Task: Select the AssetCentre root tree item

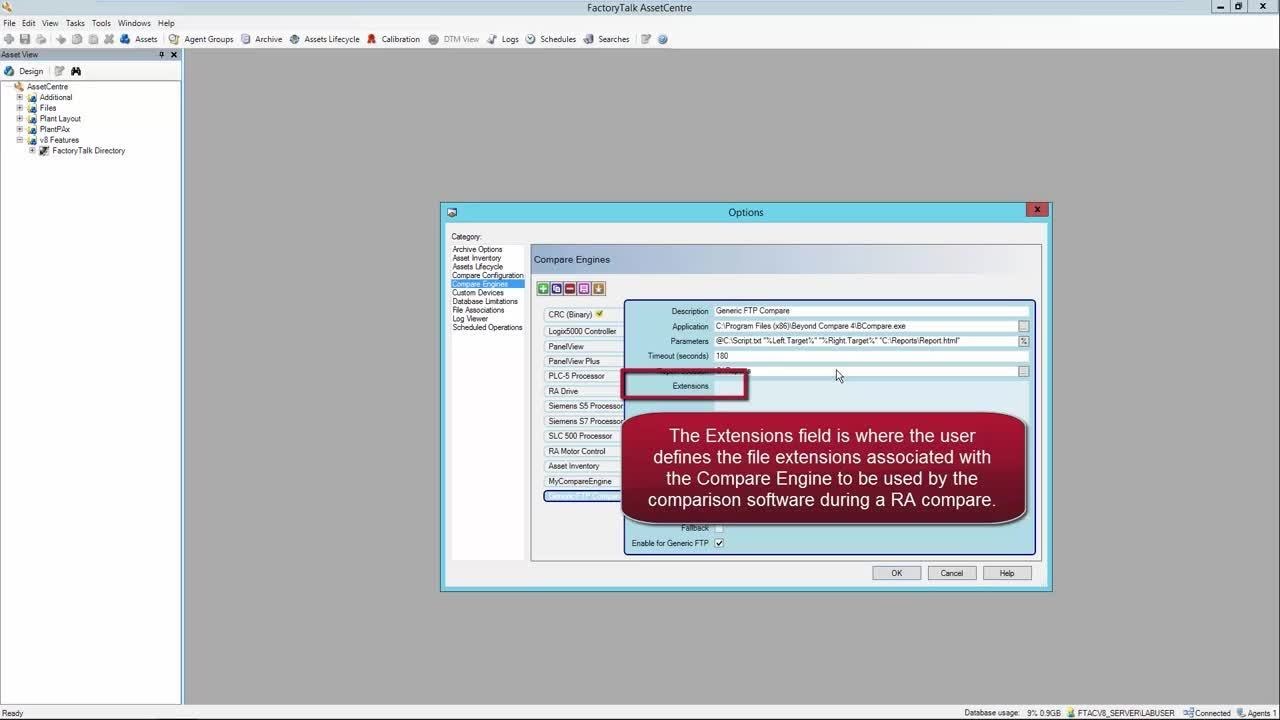Action: [x=47, y=87]
